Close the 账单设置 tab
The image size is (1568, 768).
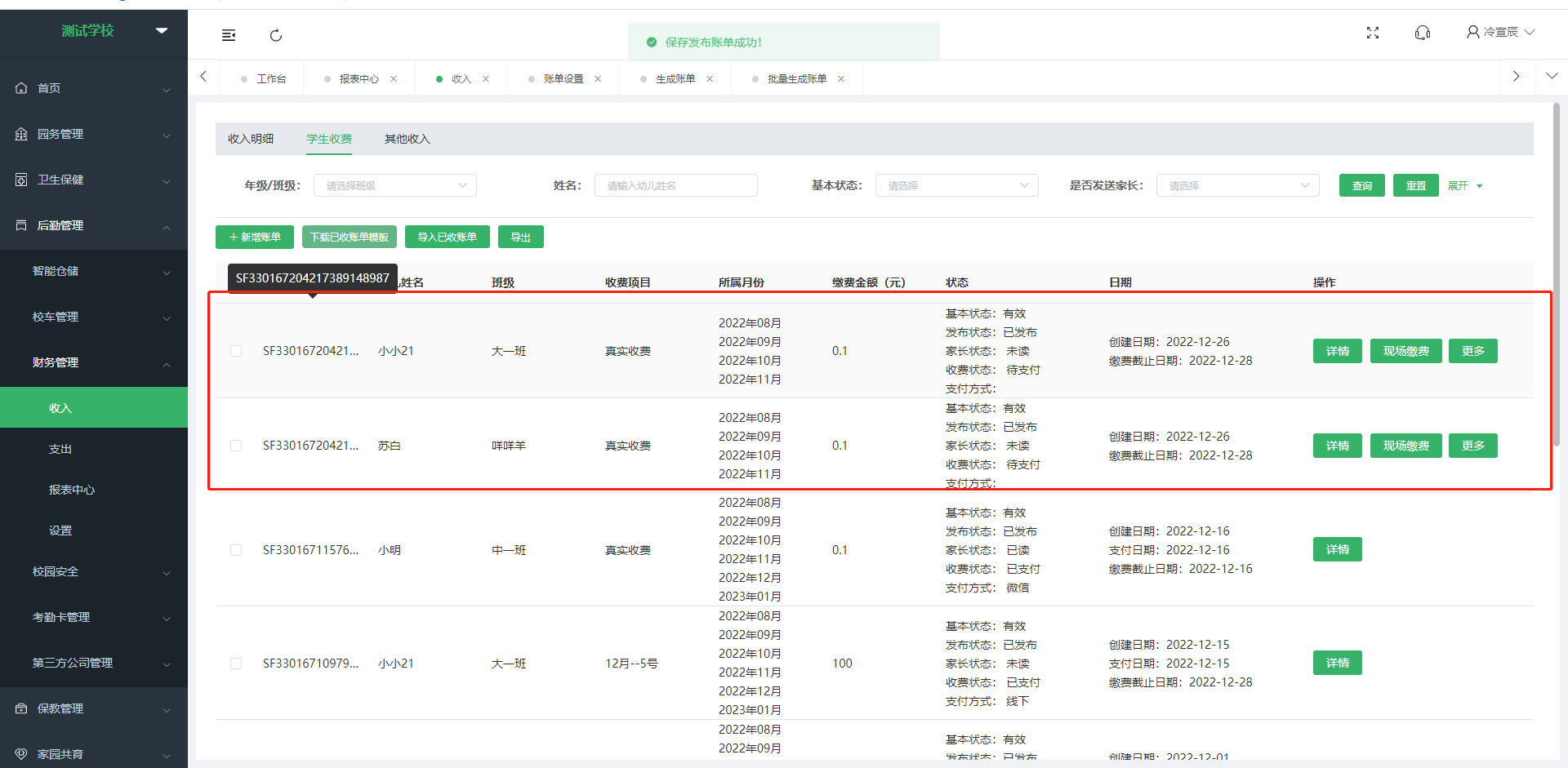pos(598,79)
